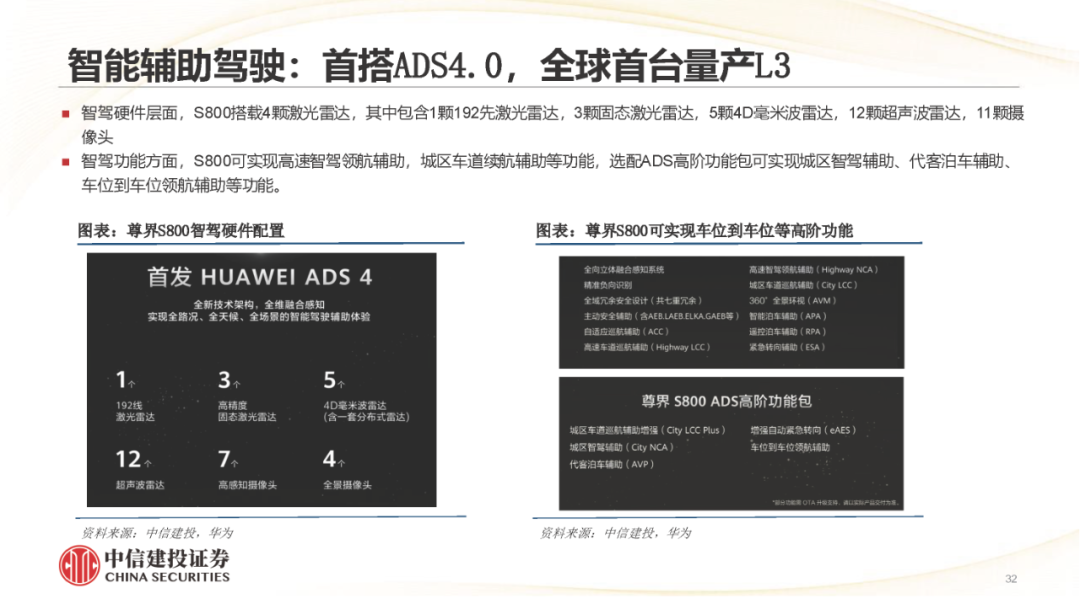Click the 尊界 S800 ADS高阶功能包 heading
Screen dimensions: 1080x599
point(727,401)
